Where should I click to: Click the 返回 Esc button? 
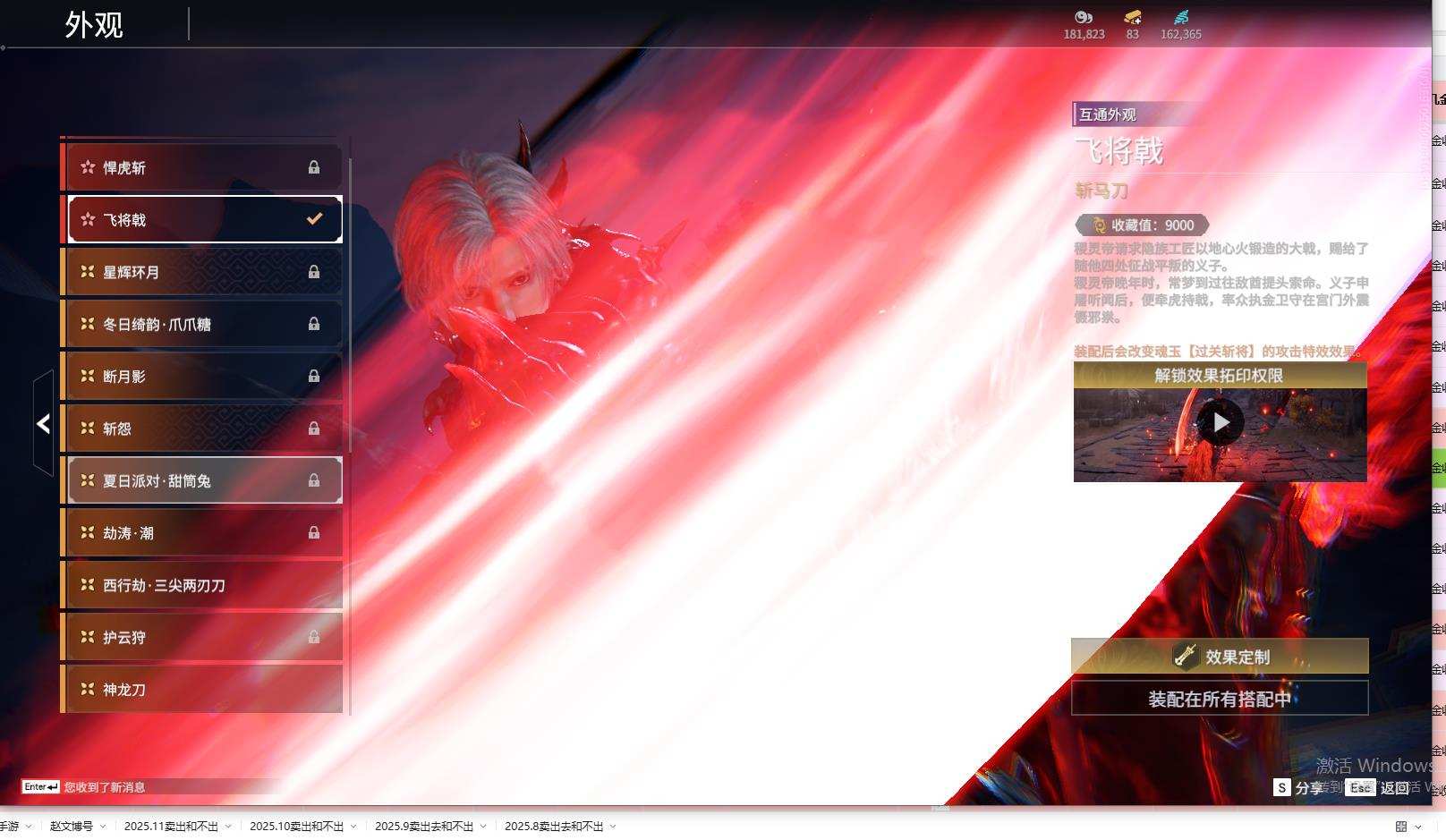click(x=1384, y=788)
